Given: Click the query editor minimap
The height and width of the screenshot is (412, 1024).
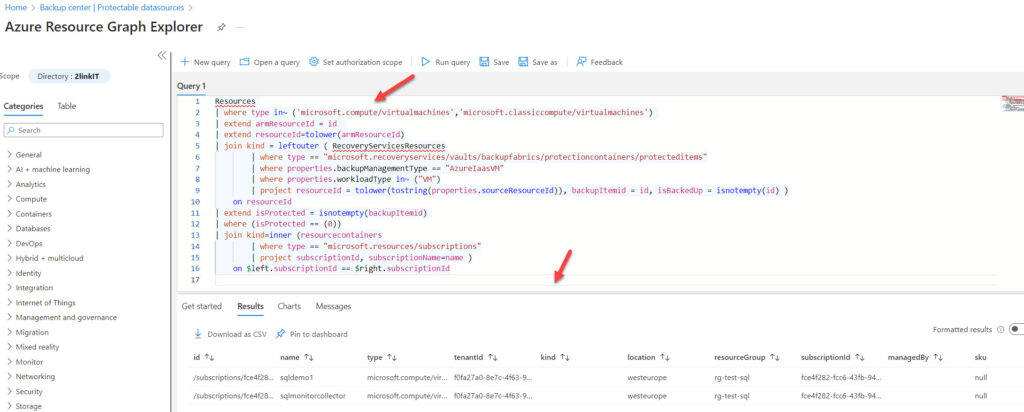Looking at the screenshot, I should pyautogui.click(x=1011, y=103).
